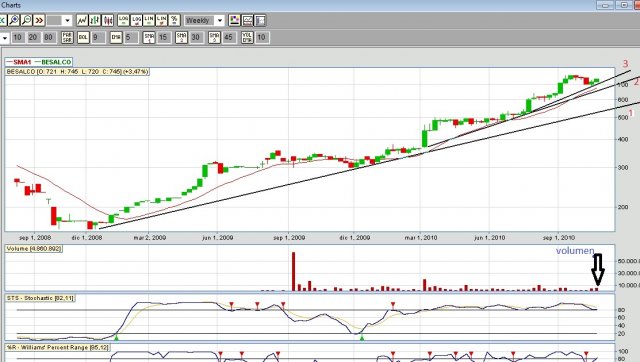
Task: Click the 300 price axis label
Action: [623, 168]
